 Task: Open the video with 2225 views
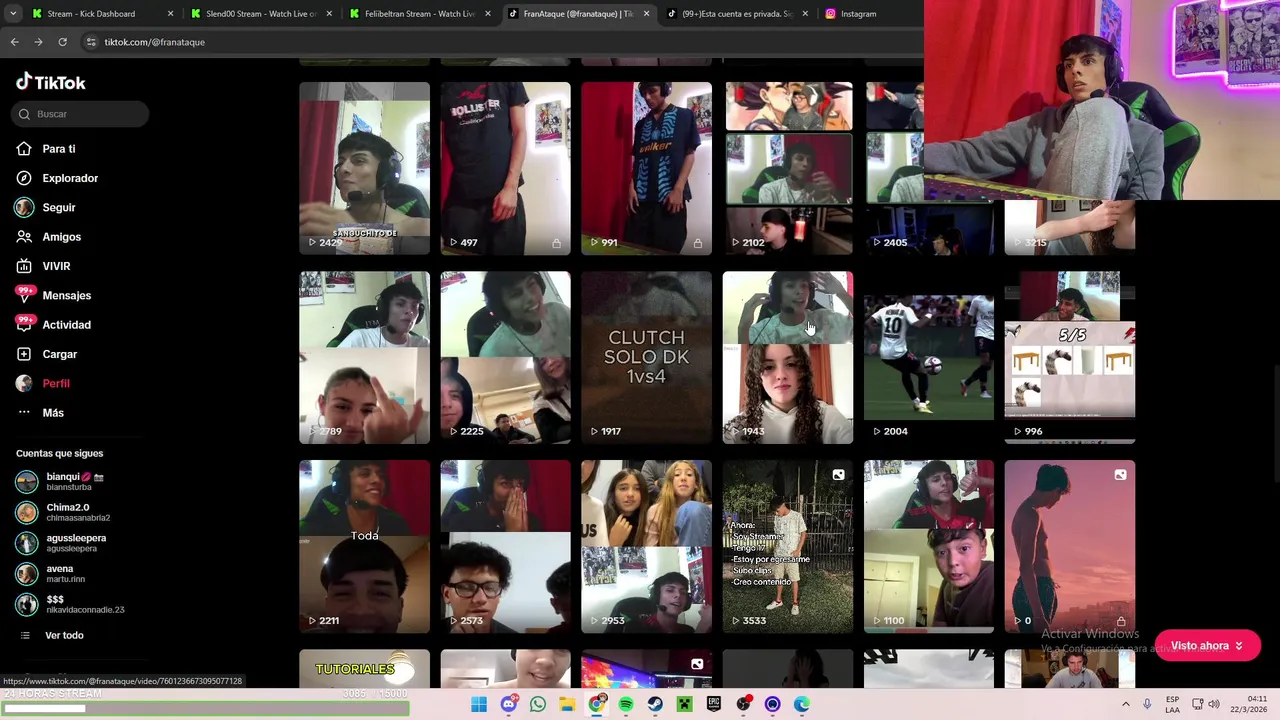[505, 357]
